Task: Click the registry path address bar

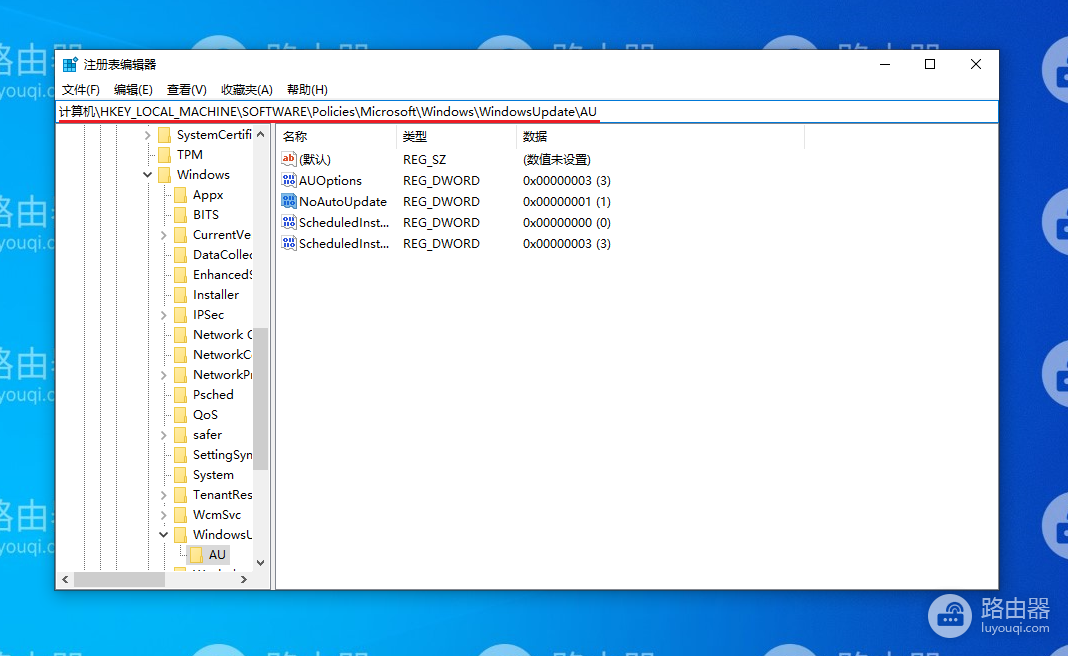Action: tap(527, 112)
